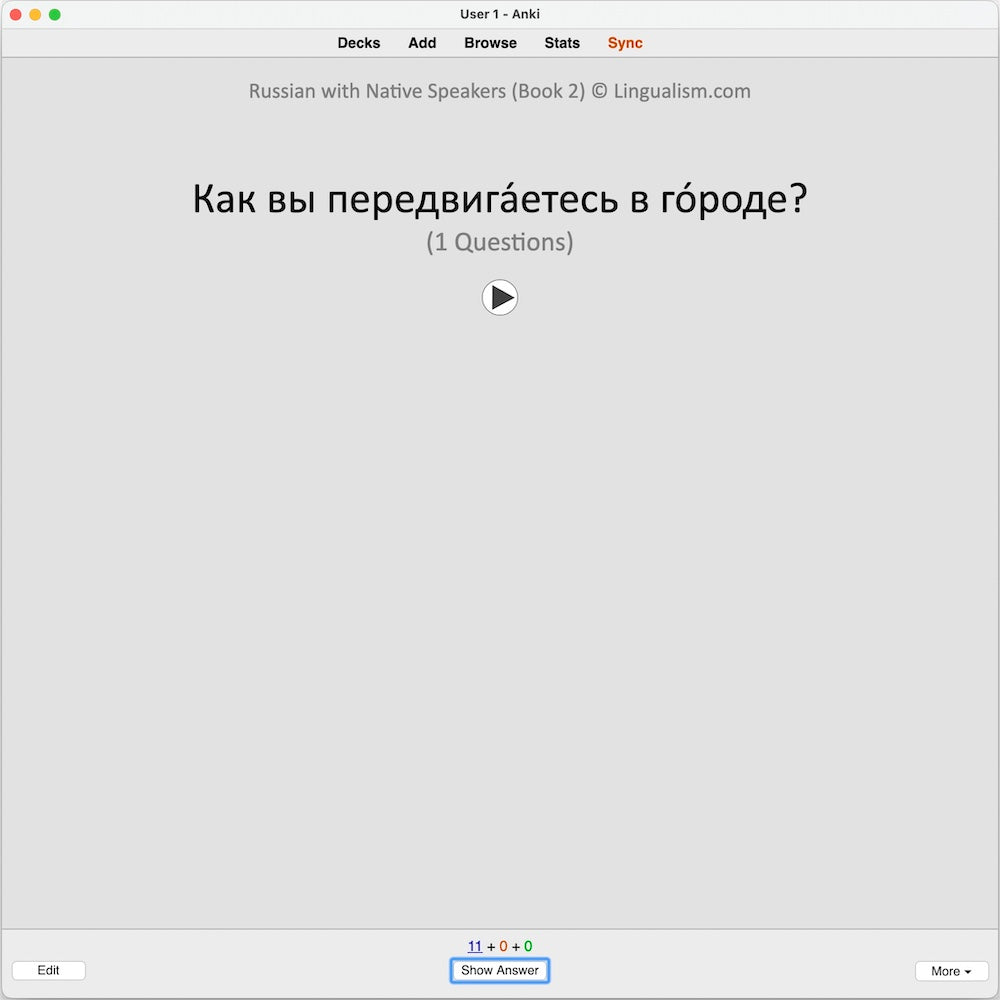The width and height of the screenshot is (1000, 1000).
Task: Click the play triangle inside the circle
Action: point(500,297)
